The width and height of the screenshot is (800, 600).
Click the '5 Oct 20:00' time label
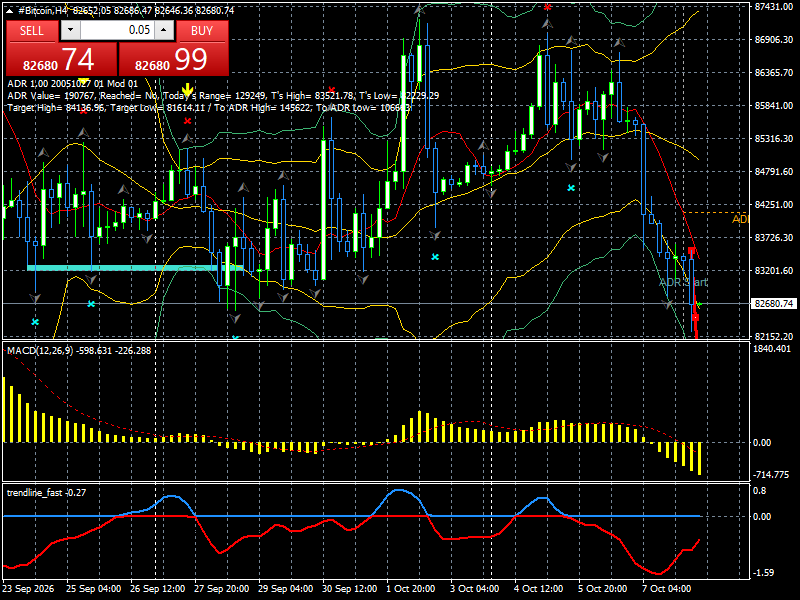pos(603,588)
